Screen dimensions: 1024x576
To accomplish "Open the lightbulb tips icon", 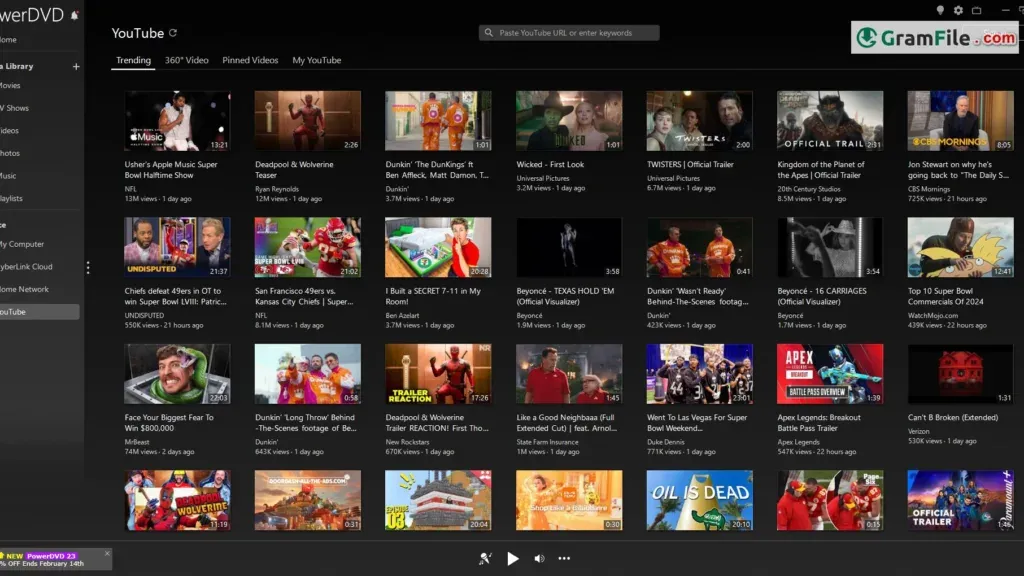I will click(940, 10).
